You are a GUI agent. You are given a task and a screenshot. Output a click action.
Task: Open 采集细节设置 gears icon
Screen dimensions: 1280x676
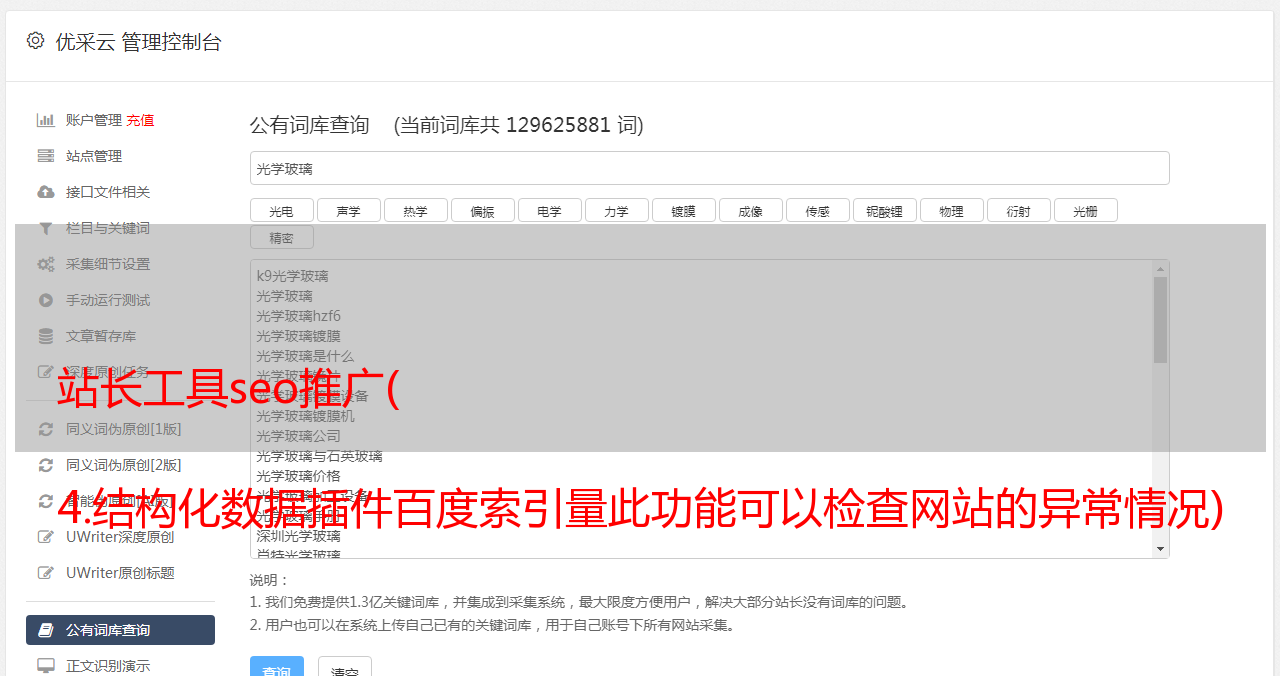coord(46,264)
